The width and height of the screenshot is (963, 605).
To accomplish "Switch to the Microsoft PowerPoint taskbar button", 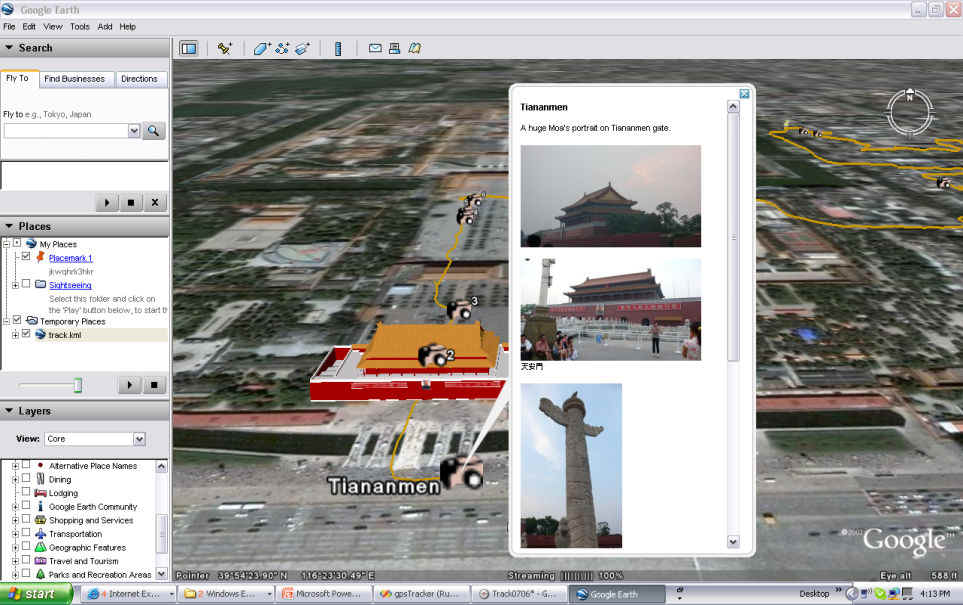I will [324, 594].
